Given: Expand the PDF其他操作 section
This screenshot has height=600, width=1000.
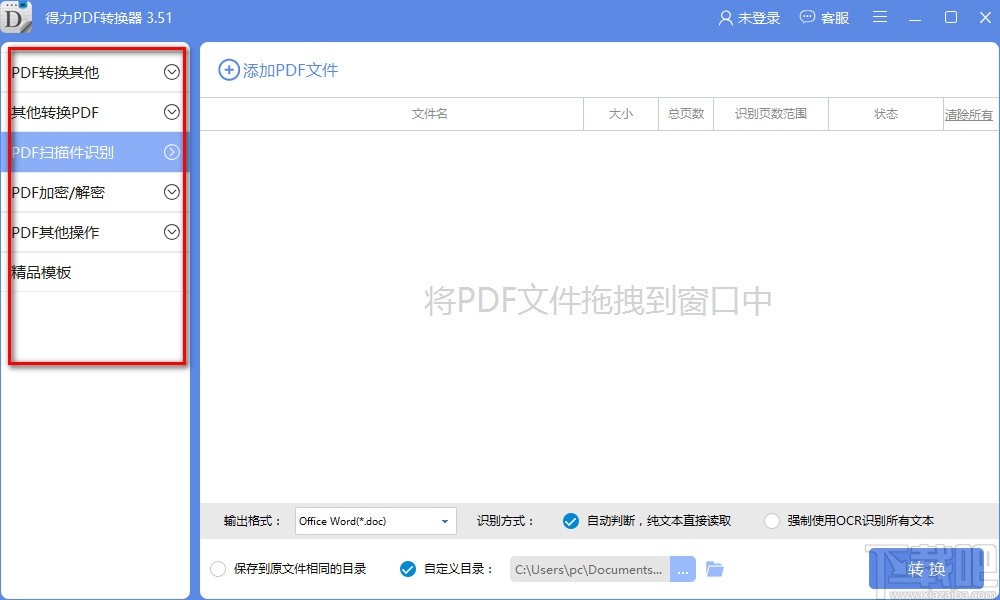Looking at the screenshot, I should click(x=172, y=232).
